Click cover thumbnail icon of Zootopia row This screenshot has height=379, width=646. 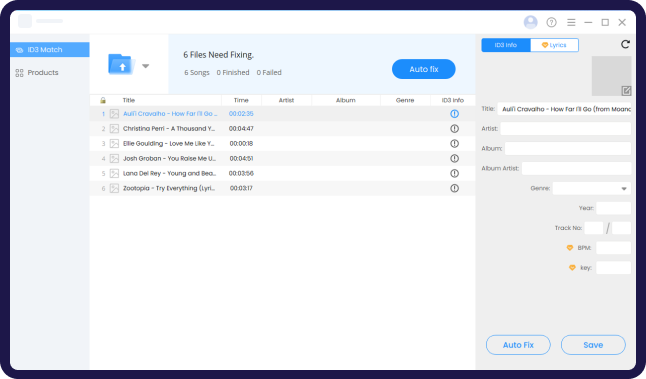tap(114, 188)
